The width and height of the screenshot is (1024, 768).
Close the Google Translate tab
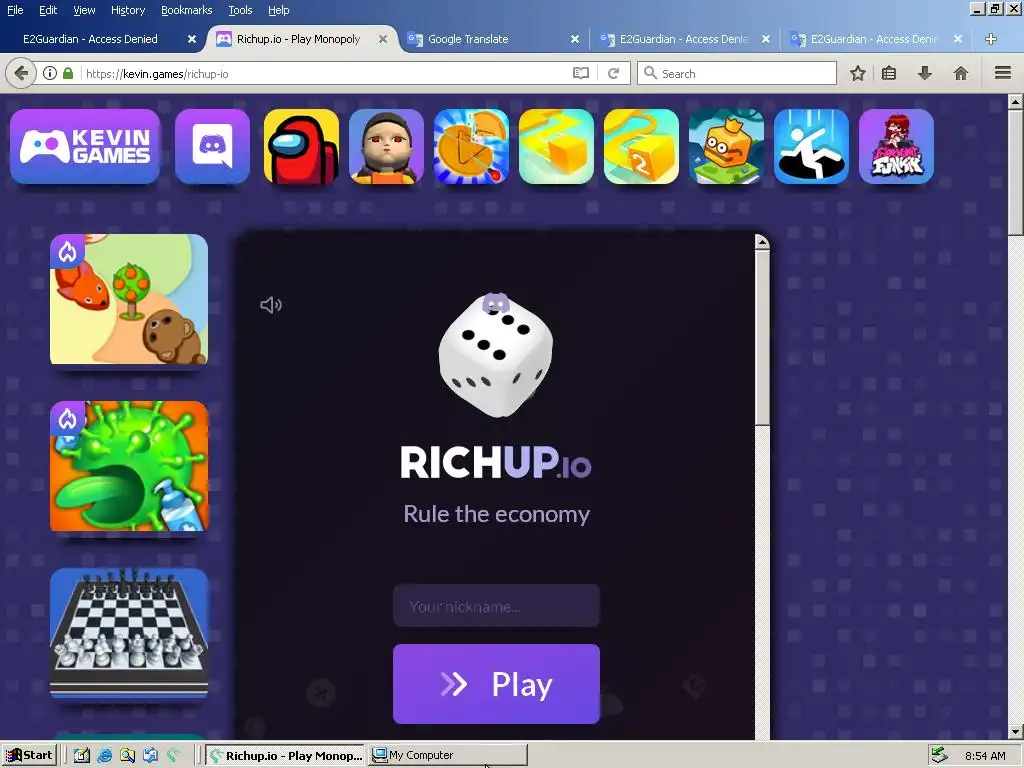click(x=575, y=39)
